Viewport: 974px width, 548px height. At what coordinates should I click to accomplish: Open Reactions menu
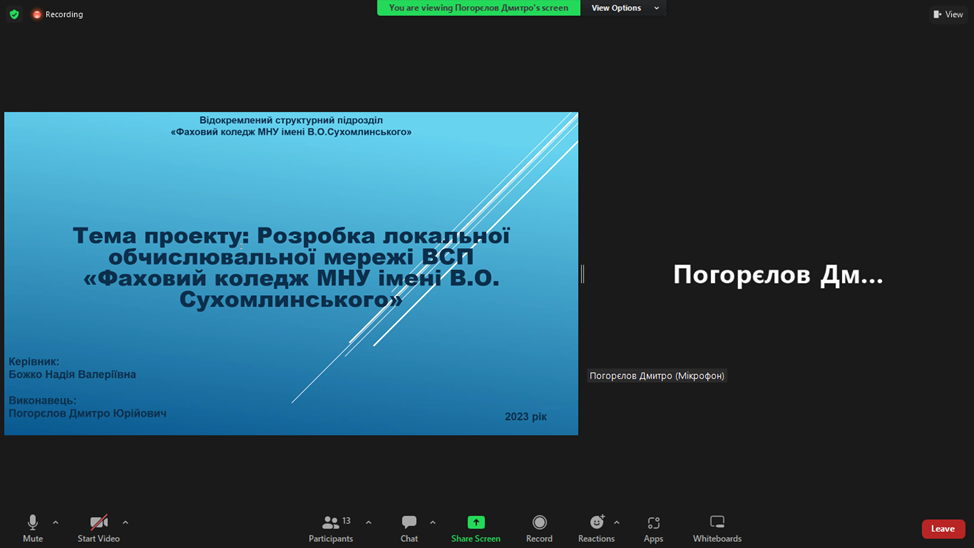point(596,529)
